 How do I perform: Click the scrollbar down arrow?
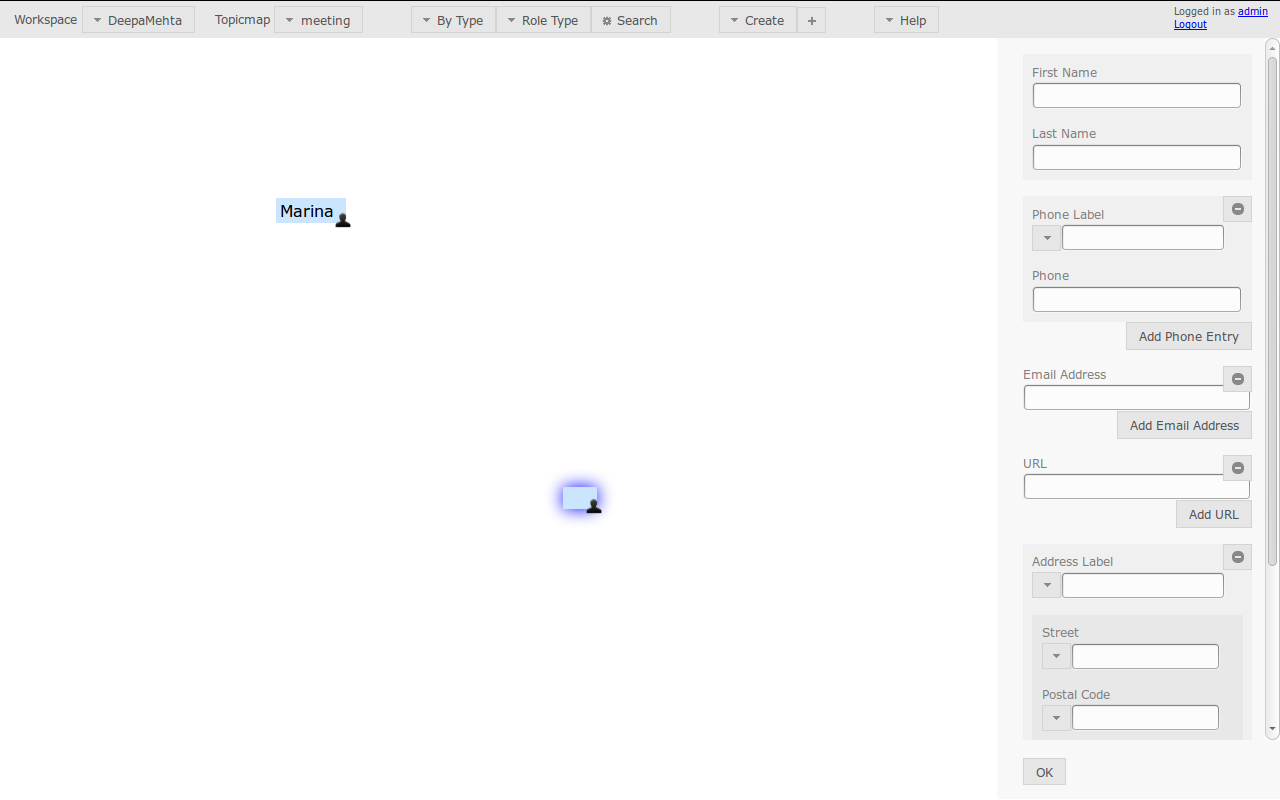[x=1273, y=729]
